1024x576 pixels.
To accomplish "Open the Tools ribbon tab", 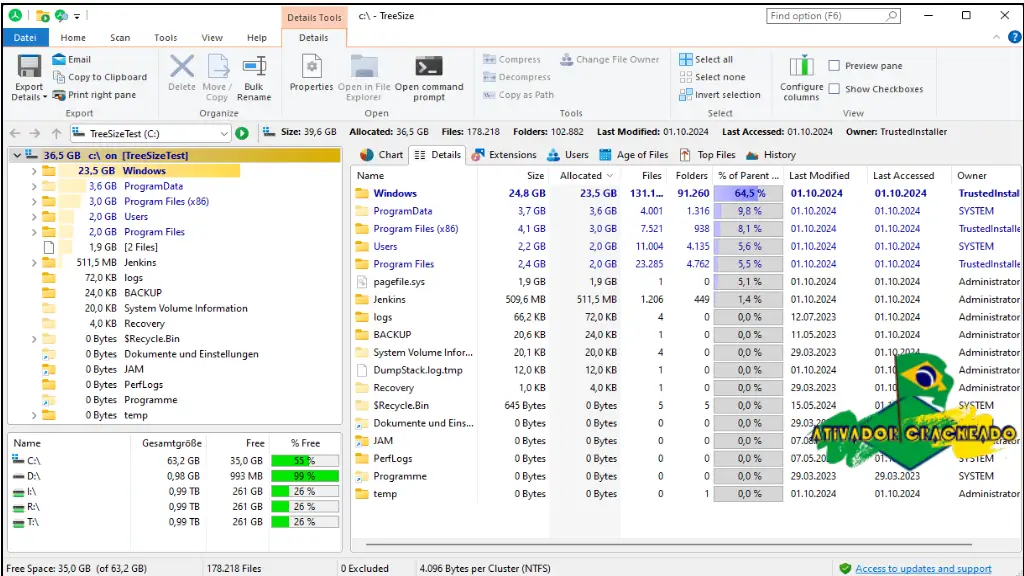I will [165, 37].
